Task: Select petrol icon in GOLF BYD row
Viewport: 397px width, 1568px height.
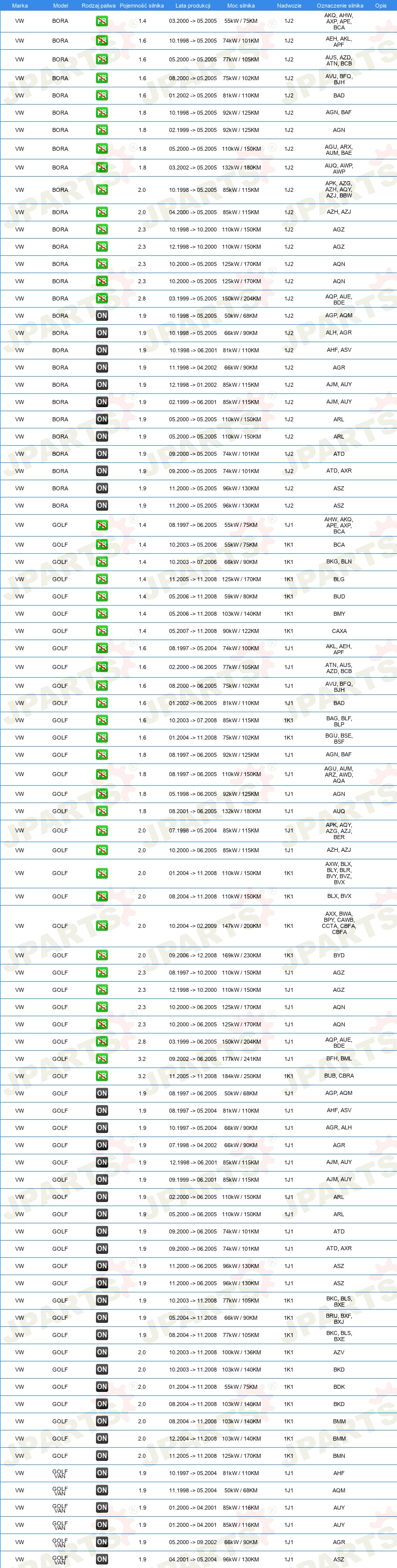Action: (x=102, y=955)
